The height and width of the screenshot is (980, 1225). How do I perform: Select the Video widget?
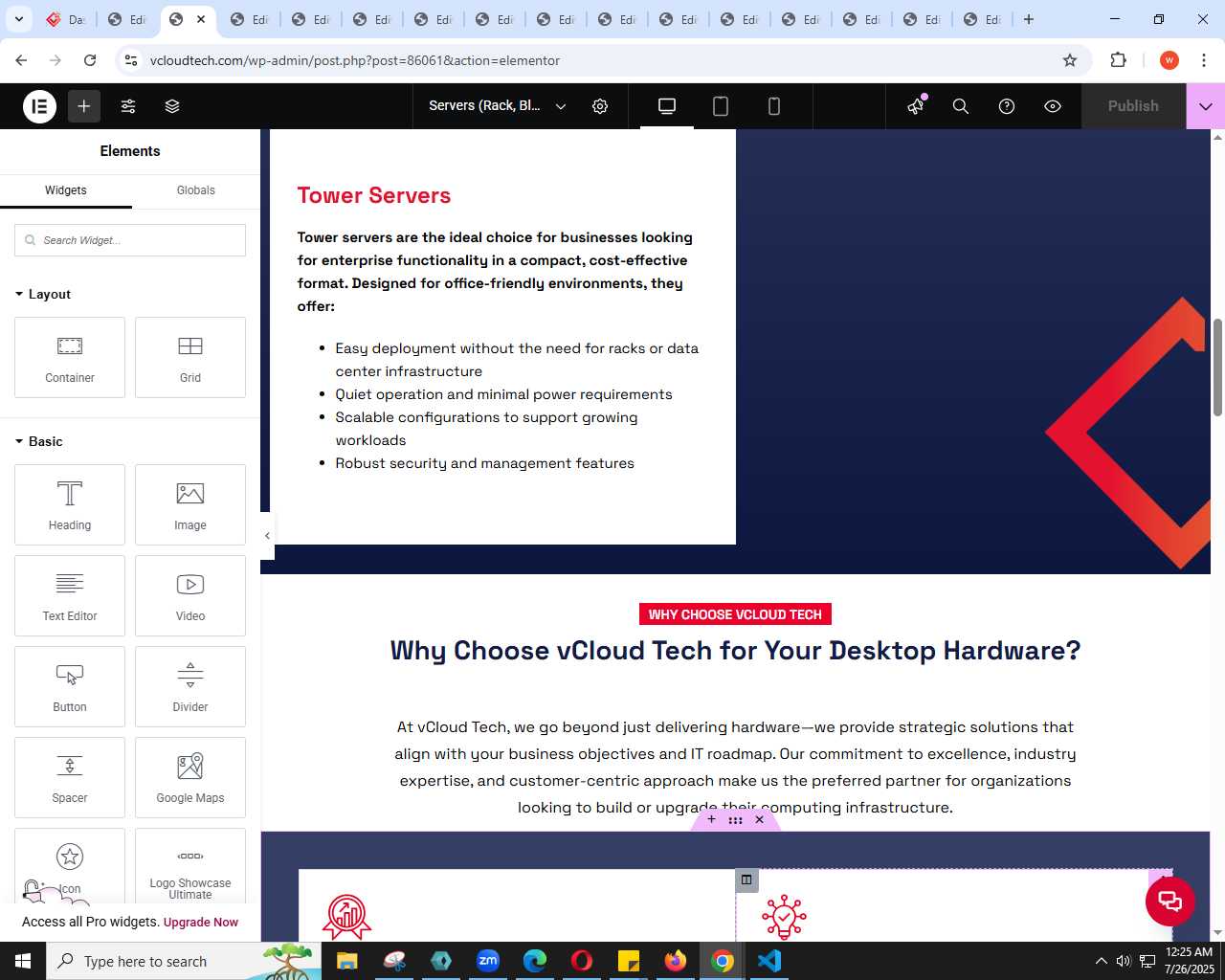point(190,595)
